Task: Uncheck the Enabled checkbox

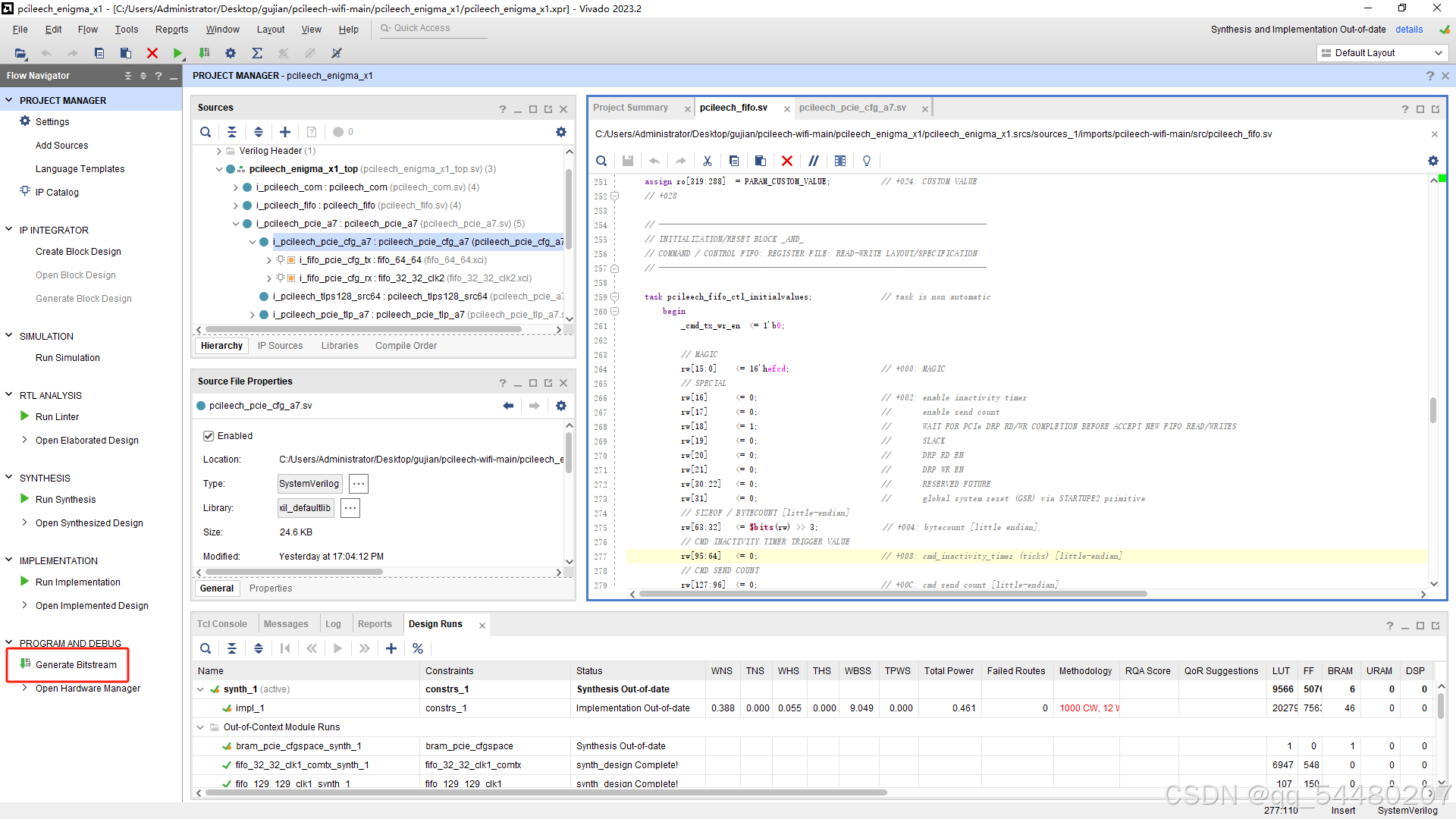Action: pos(209,436)
